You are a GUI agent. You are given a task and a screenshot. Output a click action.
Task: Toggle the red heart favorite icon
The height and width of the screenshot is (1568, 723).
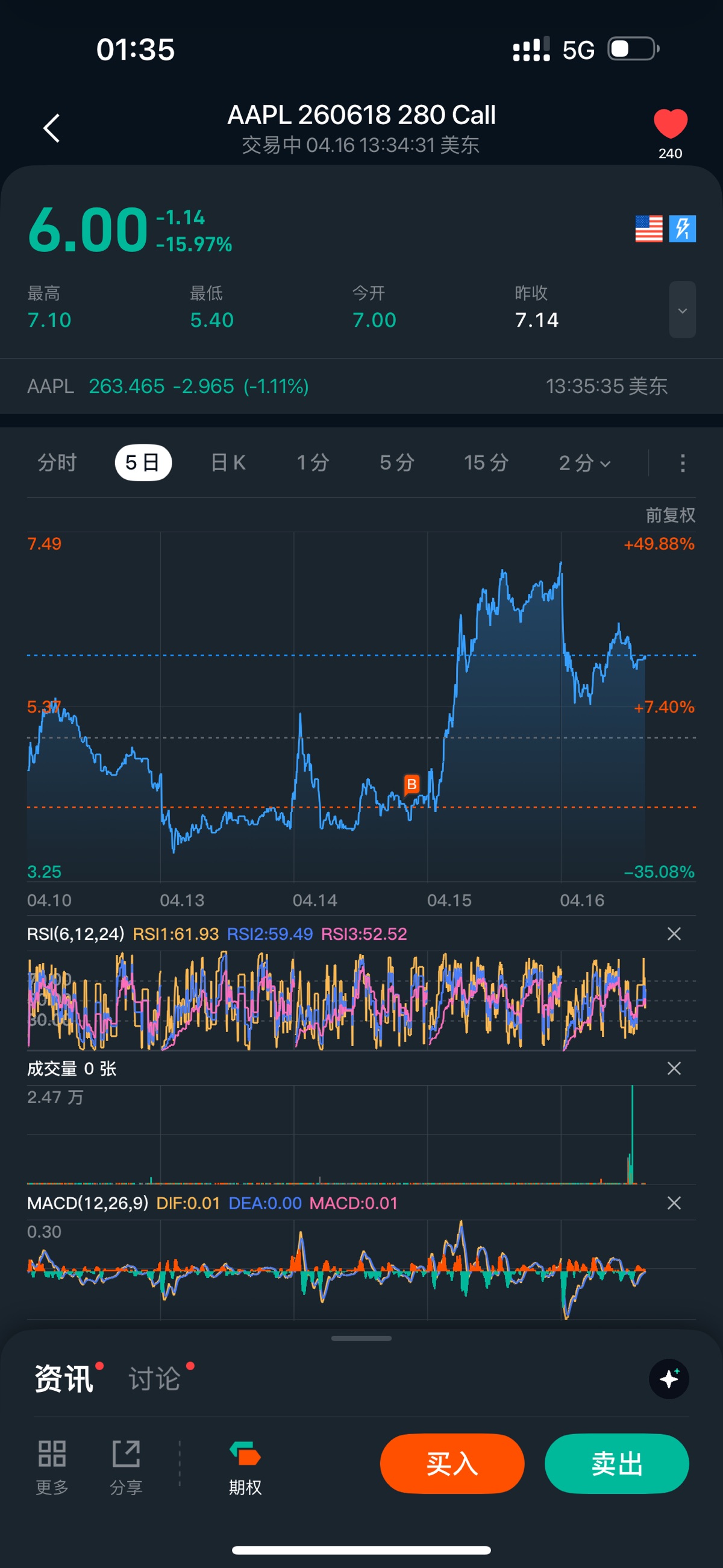coord(670,124)
